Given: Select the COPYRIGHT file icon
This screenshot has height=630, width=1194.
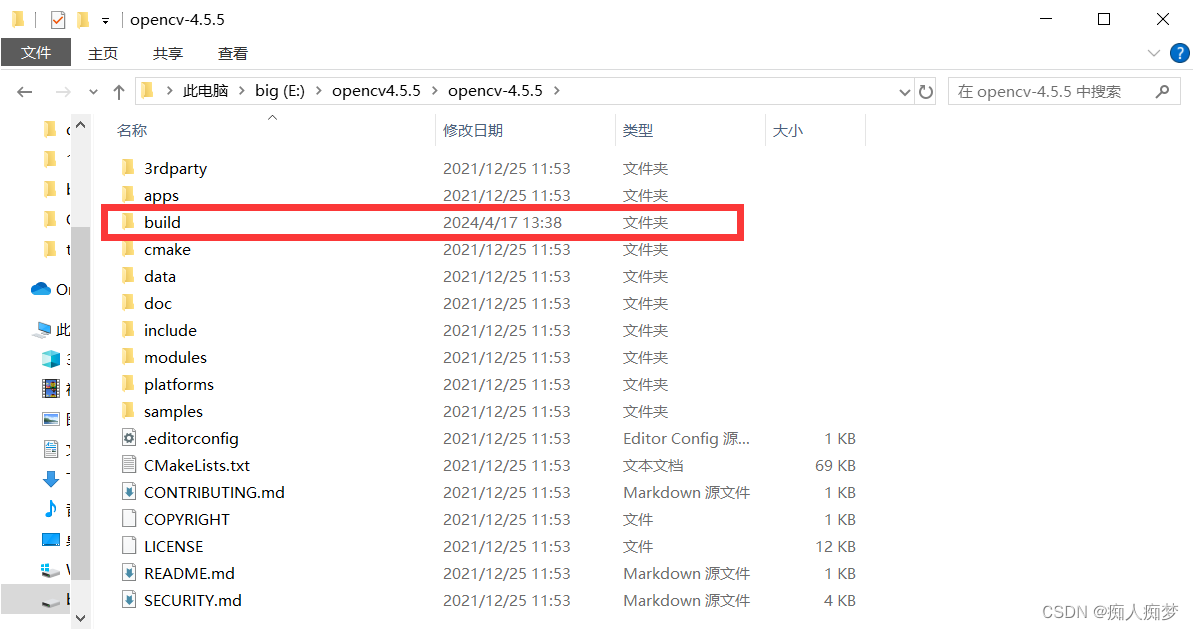Looking at the screenshot, I should (129, 519).
